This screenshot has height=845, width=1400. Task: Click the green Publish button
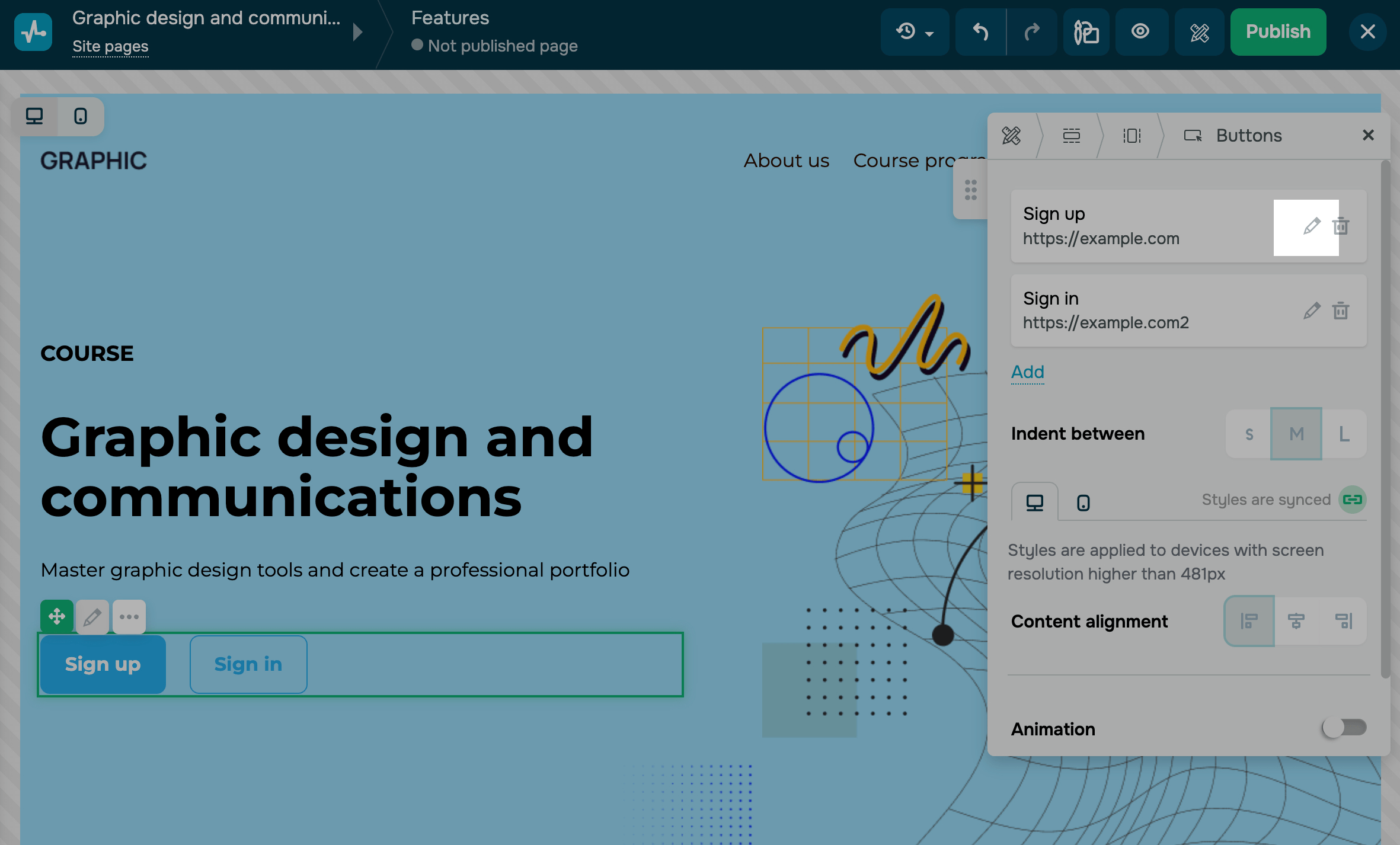click(x=1278, y=32)
